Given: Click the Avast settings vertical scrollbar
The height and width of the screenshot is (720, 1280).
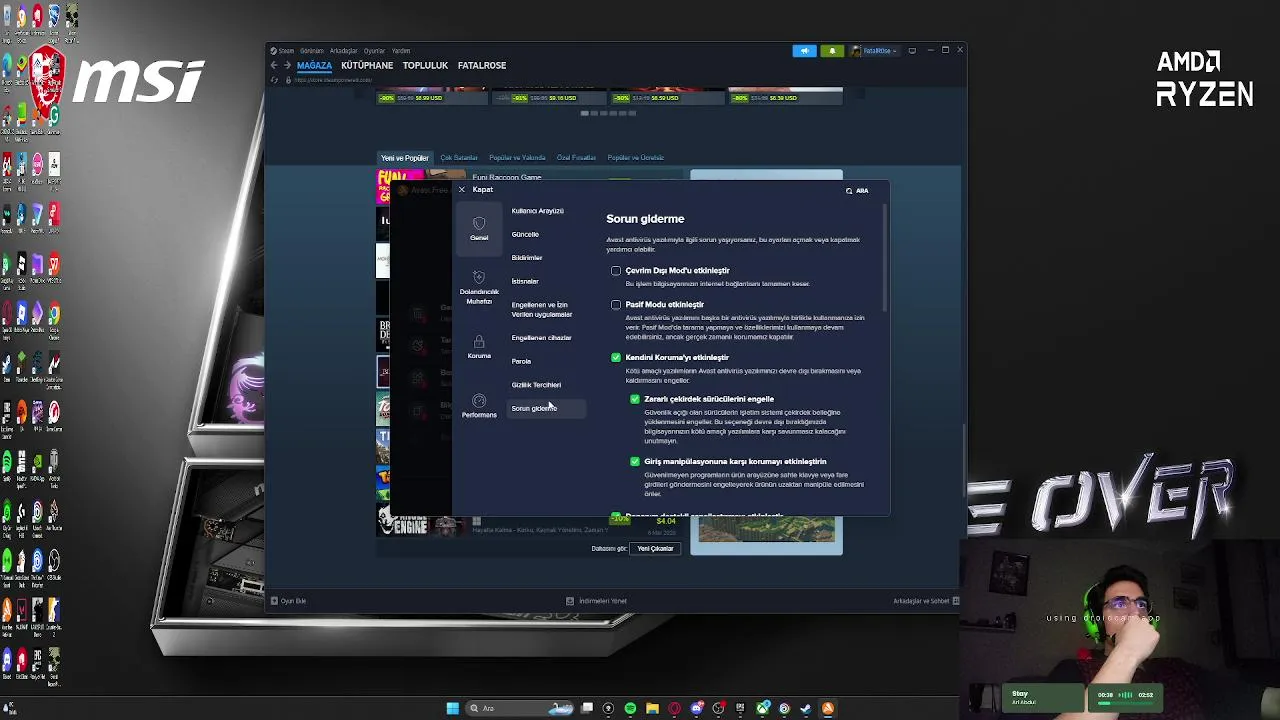Looking at the screenshot, I should point(885,258).
